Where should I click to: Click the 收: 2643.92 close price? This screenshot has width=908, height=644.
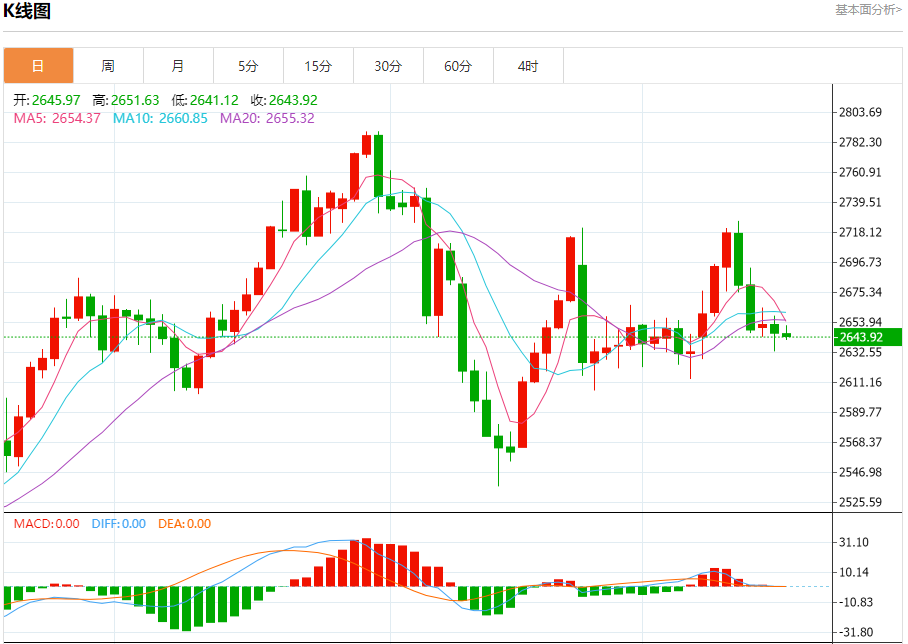click(x=284, y=100)
